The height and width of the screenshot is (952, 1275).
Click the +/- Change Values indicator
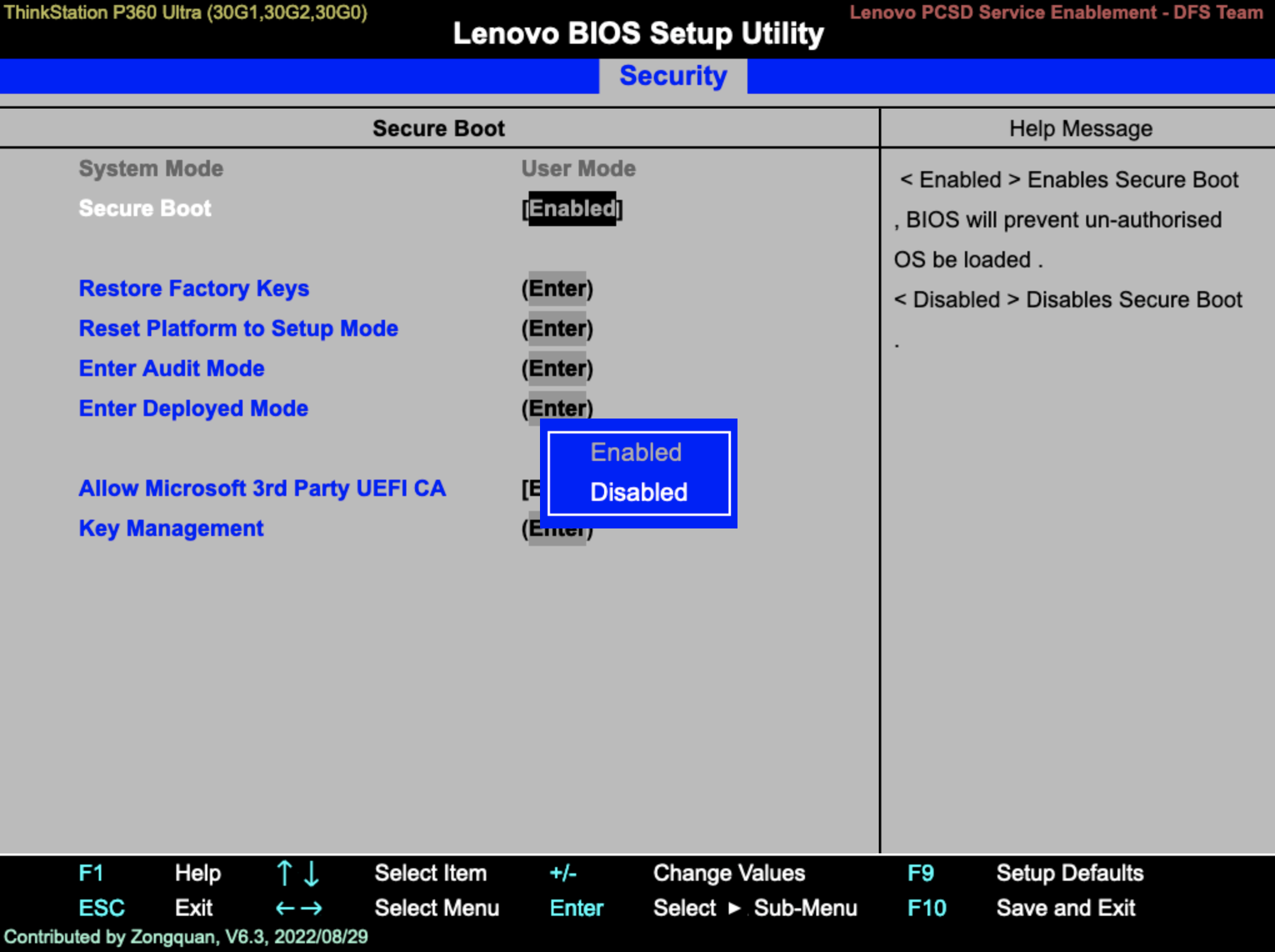pyautogui.click(x=562, y=873)
